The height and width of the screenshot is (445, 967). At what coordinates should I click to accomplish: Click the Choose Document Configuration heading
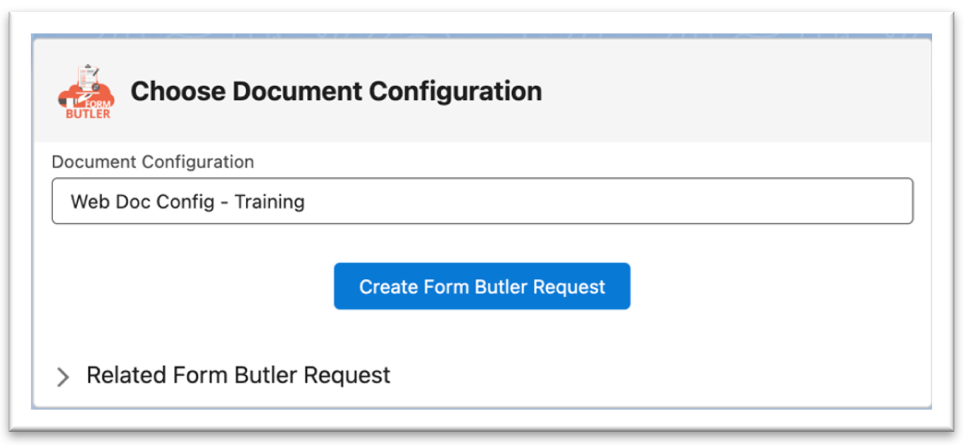click(336, 92)
